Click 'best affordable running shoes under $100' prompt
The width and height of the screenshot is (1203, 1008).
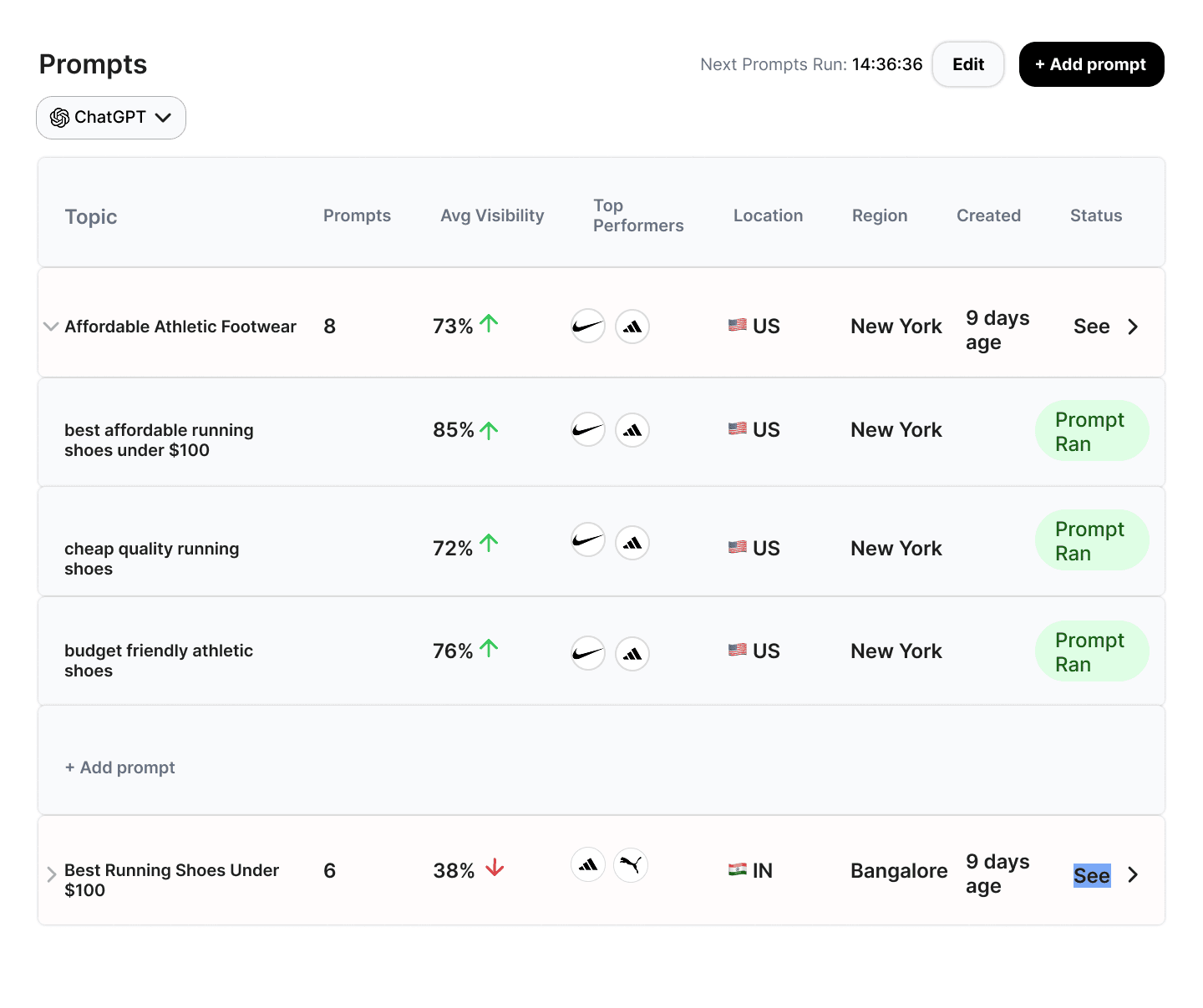(159, 440)
